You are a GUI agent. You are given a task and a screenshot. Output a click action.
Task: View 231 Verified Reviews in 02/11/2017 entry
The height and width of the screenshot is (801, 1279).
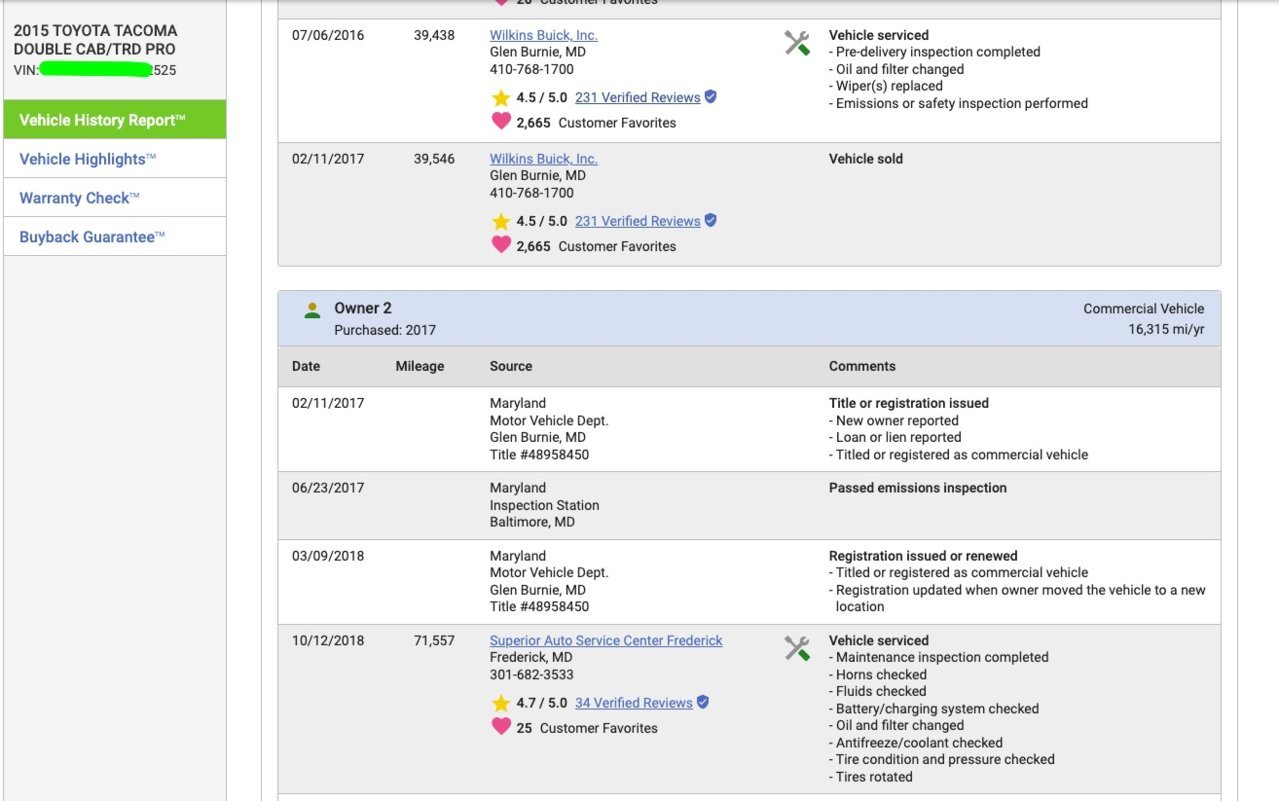(x=637, y=221)
